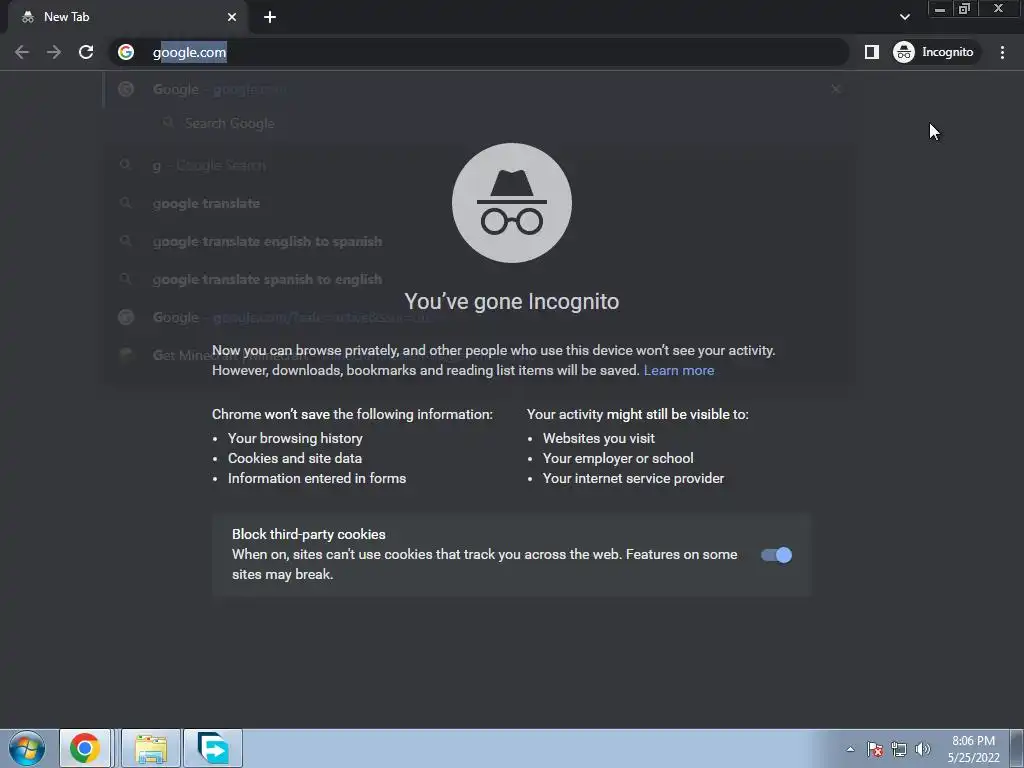The height and width of the screenshot is (768, 1024).
Task: Click the forward navigation arrow
Action: 54,52
